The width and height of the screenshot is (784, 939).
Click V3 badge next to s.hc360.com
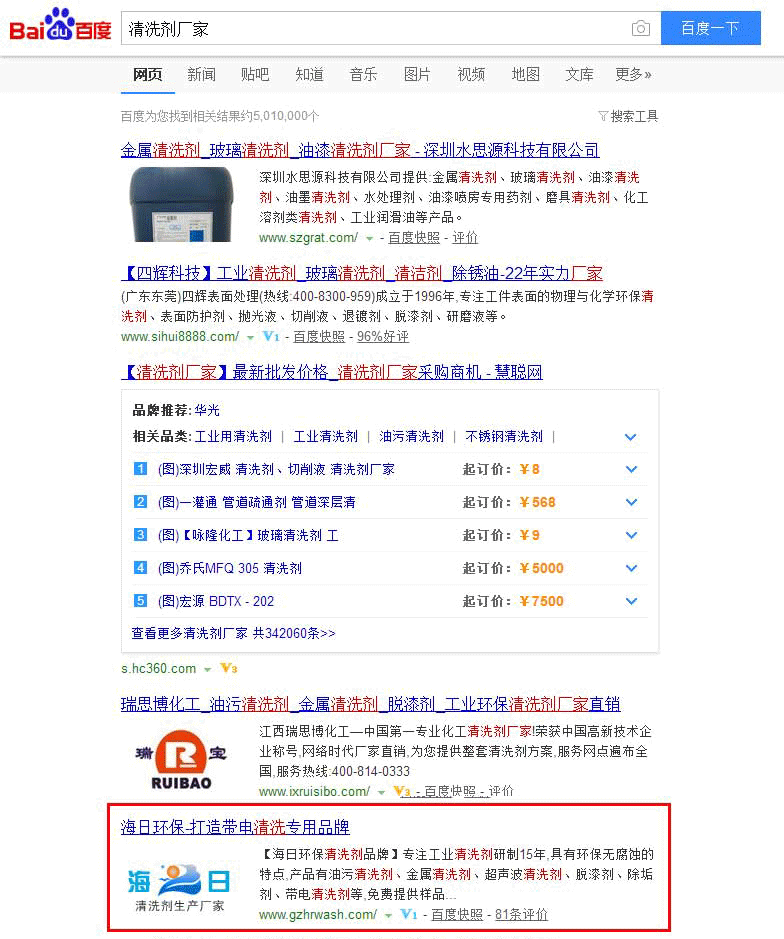click(x=229, y=668)
